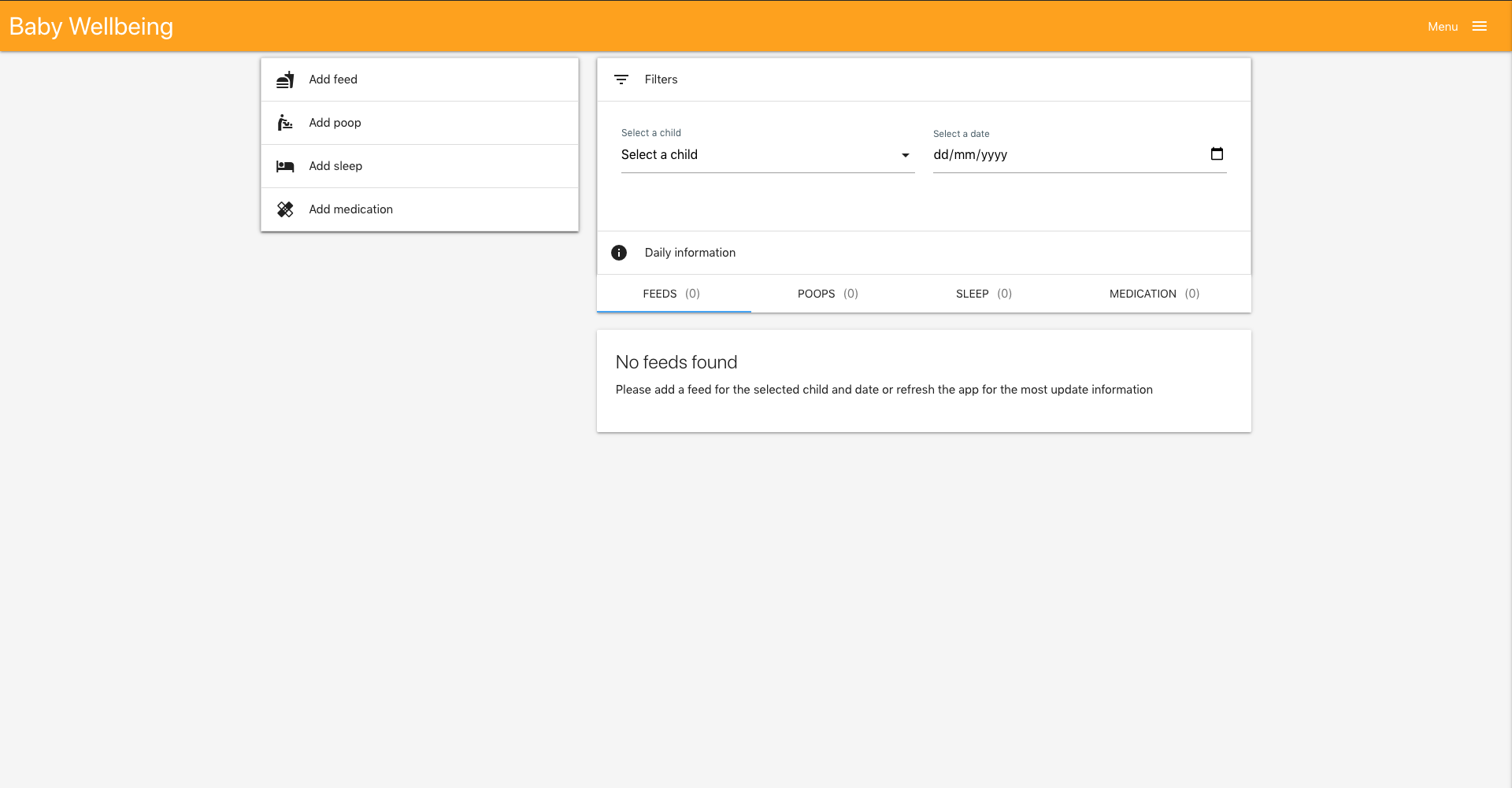Click the Add sleep text label
1512x788 pixels.
coord(335,166)
